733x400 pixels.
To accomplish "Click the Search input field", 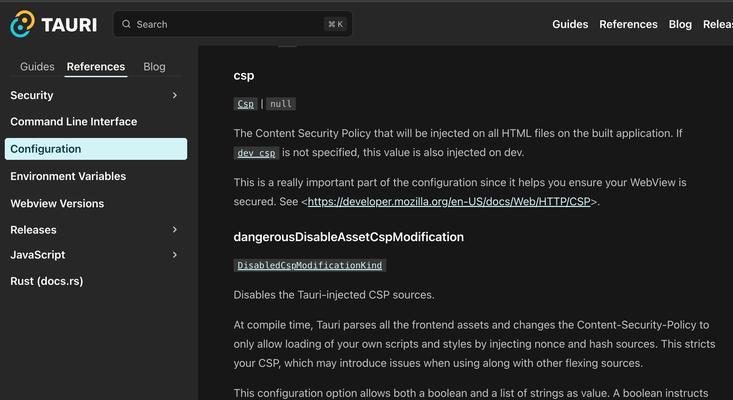I will point(233,24).
